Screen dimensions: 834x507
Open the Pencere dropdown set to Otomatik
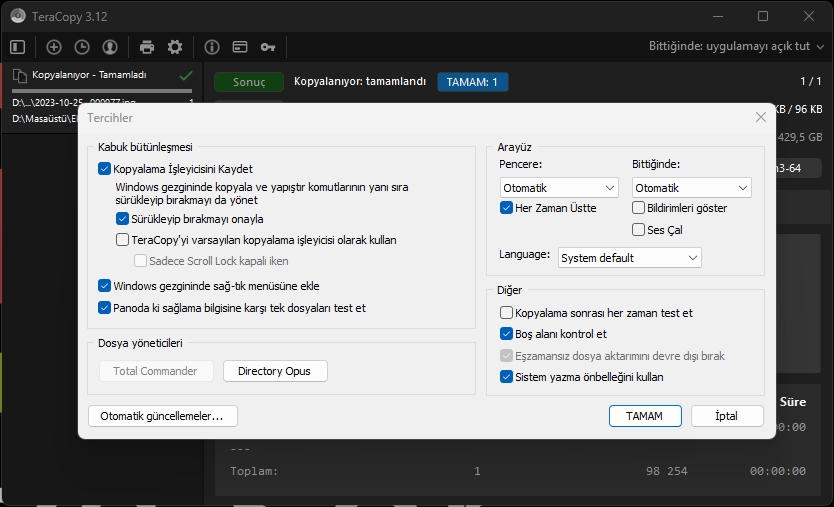click(559, 188)
